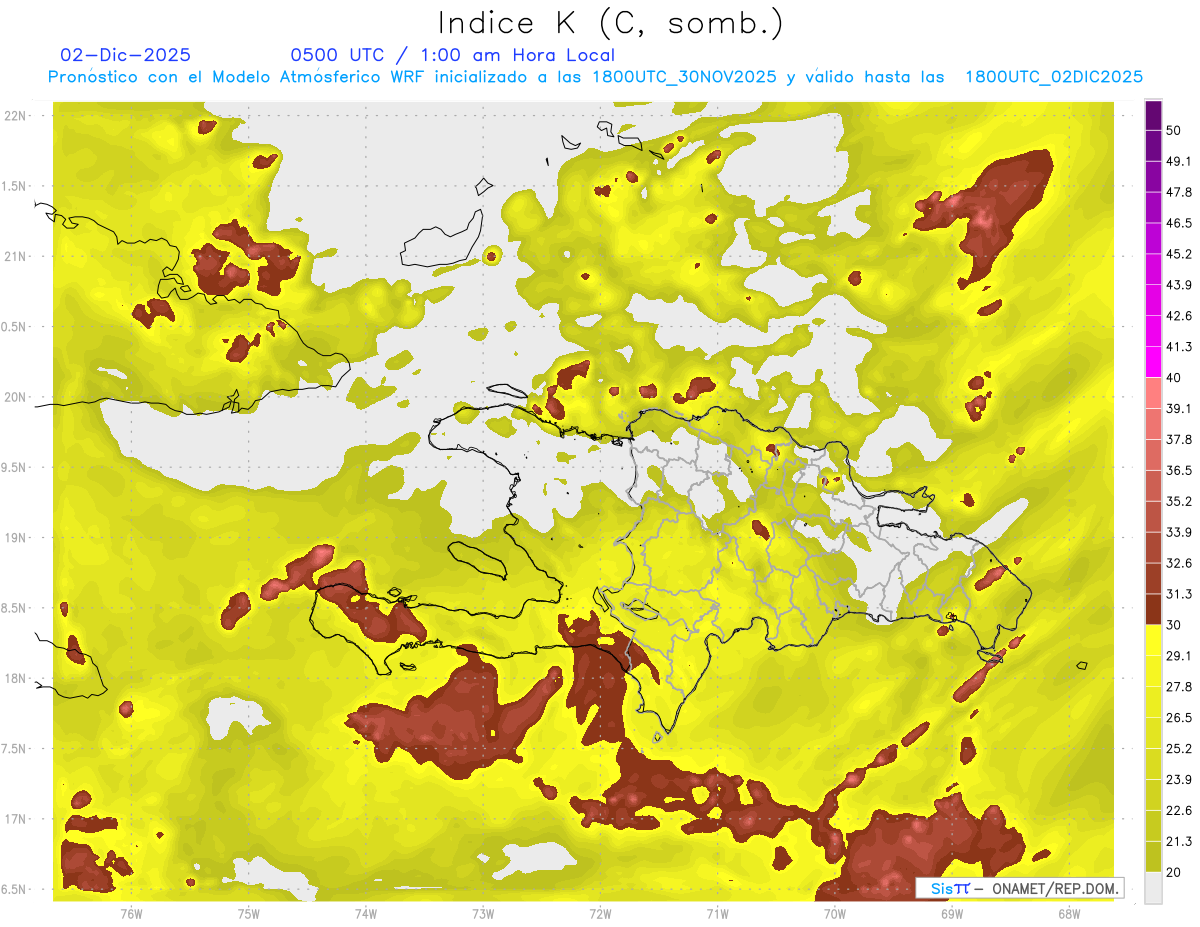Click the "22N" latitude label

coord(16,116)
